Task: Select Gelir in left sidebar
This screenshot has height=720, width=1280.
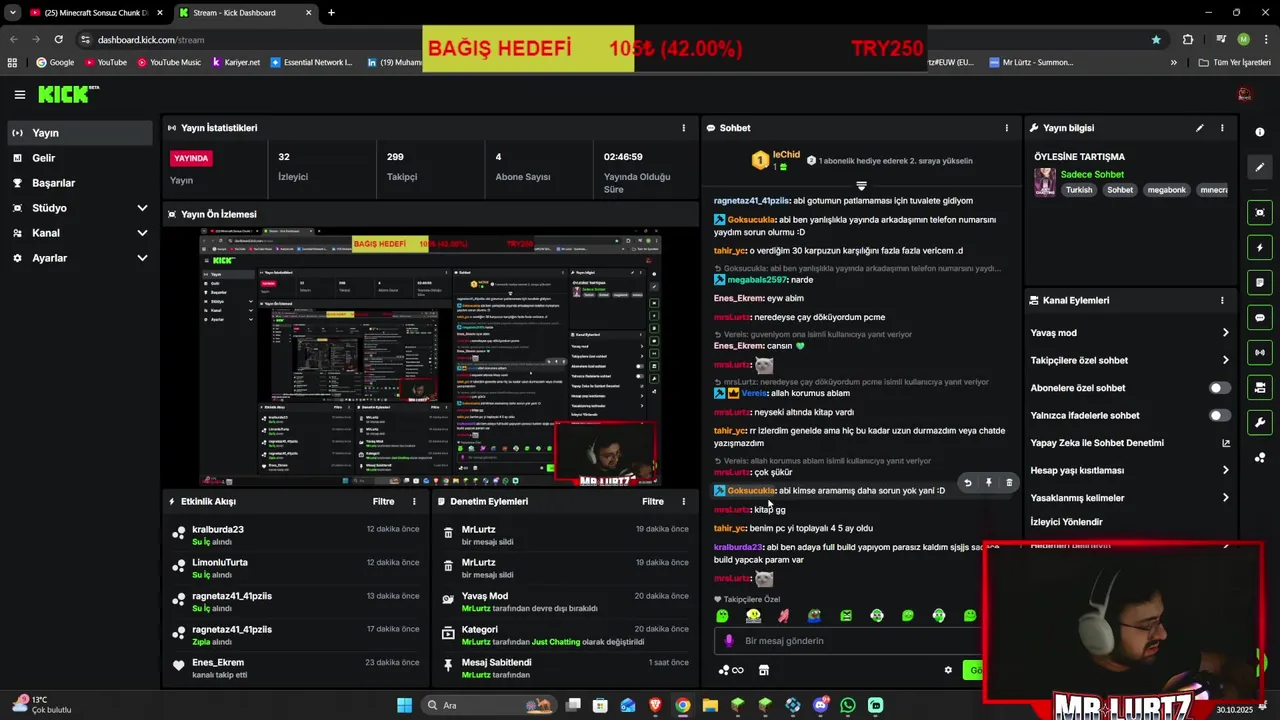Action: (80, 158)
